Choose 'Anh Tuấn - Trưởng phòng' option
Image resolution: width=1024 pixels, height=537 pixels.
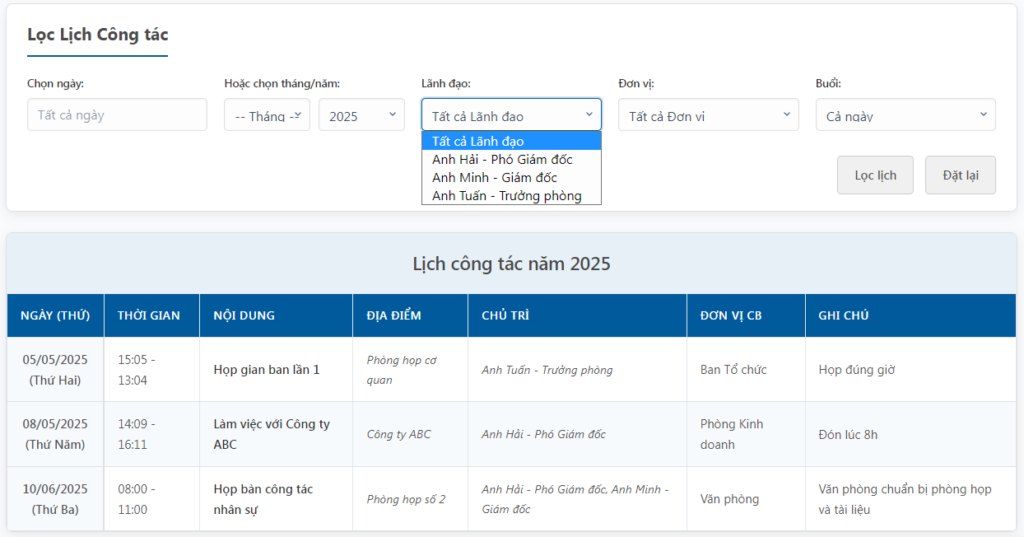pos(511,196)
